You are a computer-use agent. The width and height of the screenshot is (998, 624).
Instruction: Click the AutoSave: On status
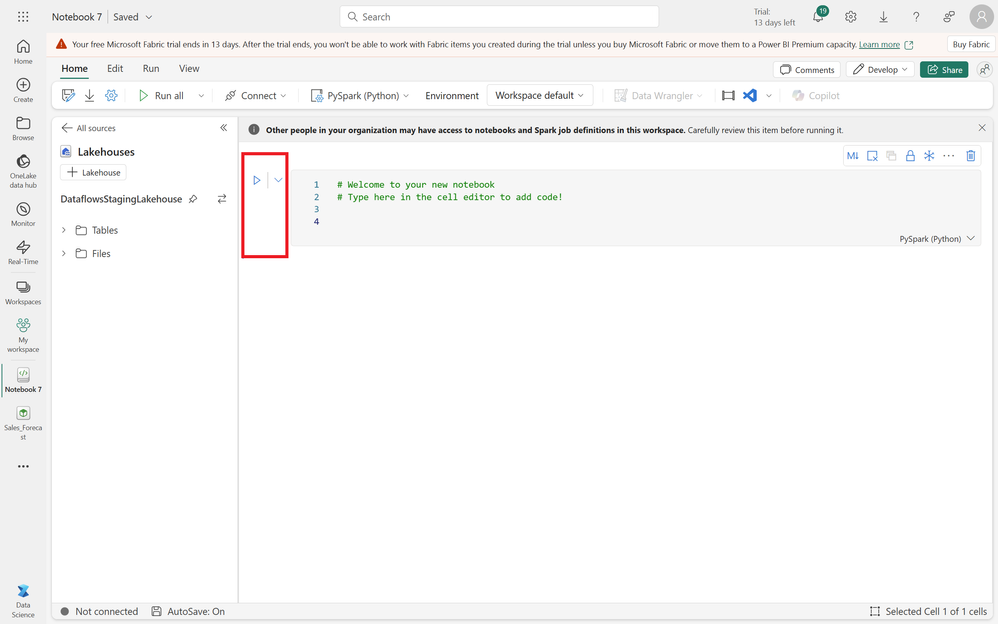pyautogui.click(x=188, y=611)
